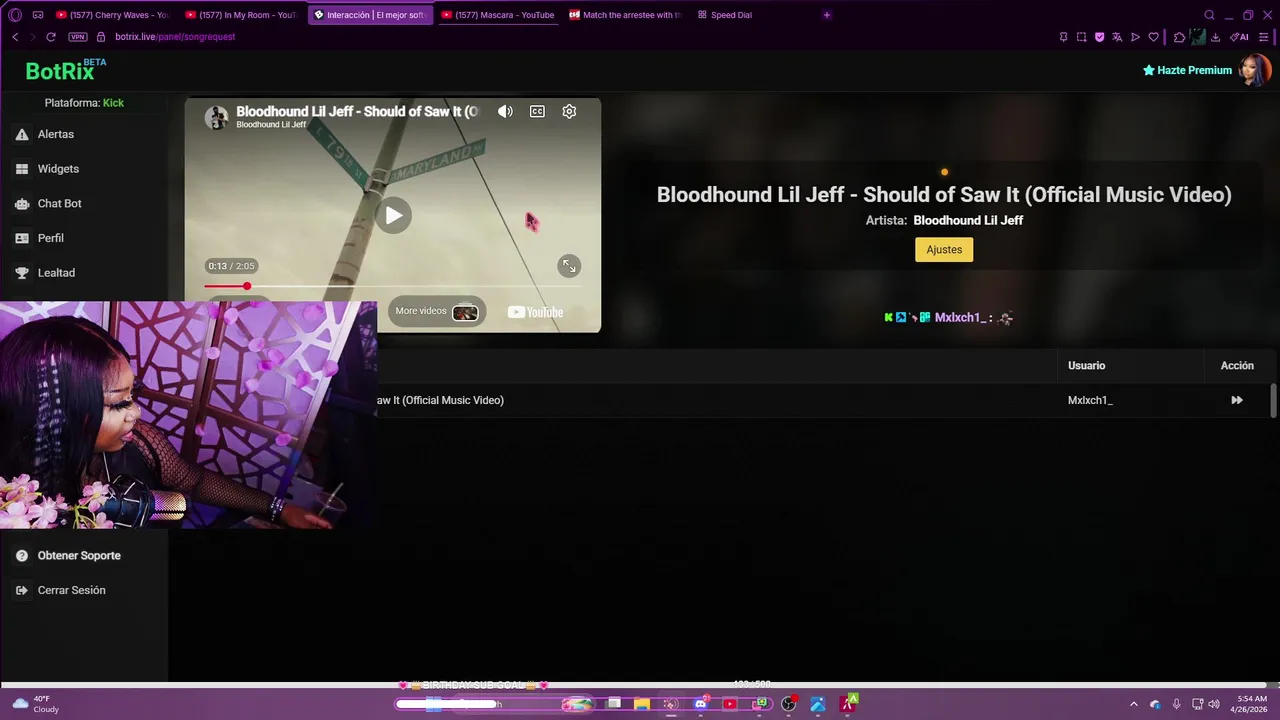Open the browser AI assistant button
This screenshot has width=1280, height=720.
pyautogui.click(x=1240, y=37)
